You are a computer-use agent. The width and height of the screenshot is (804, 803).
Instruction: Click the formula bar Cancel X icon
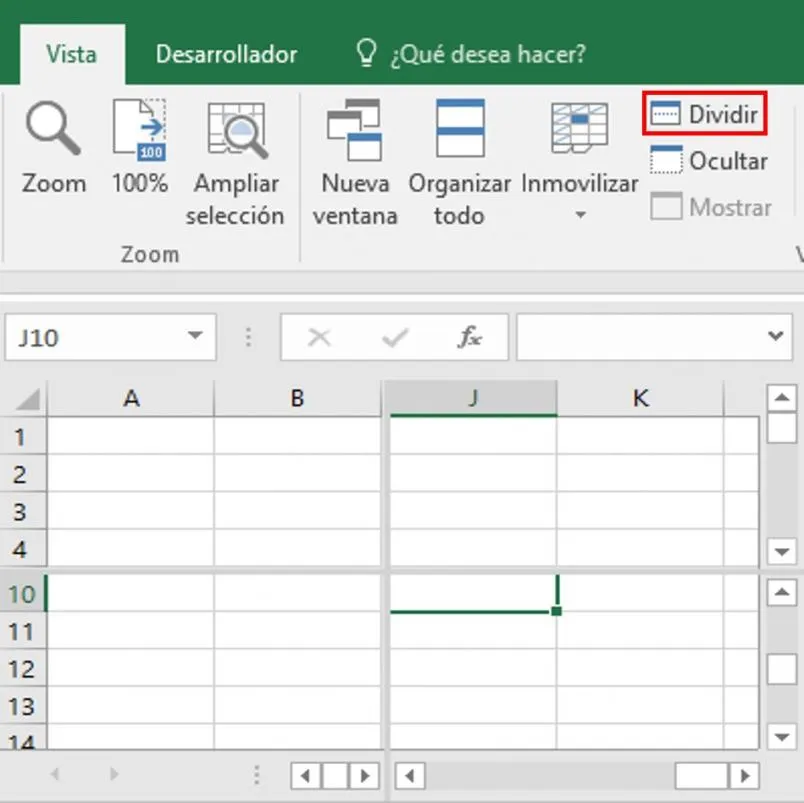319,338
